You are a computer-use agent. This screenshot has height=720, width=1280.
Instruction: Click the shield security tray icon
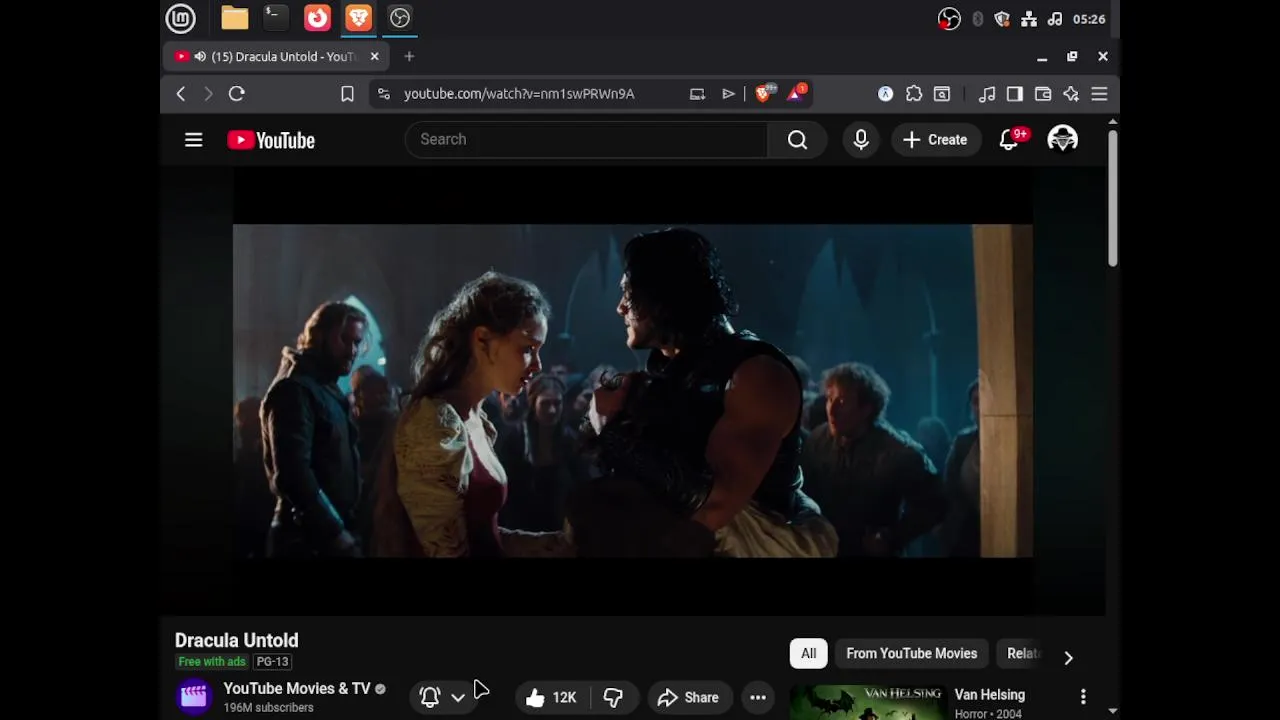pyautogui.click(x=1002, y=19)
